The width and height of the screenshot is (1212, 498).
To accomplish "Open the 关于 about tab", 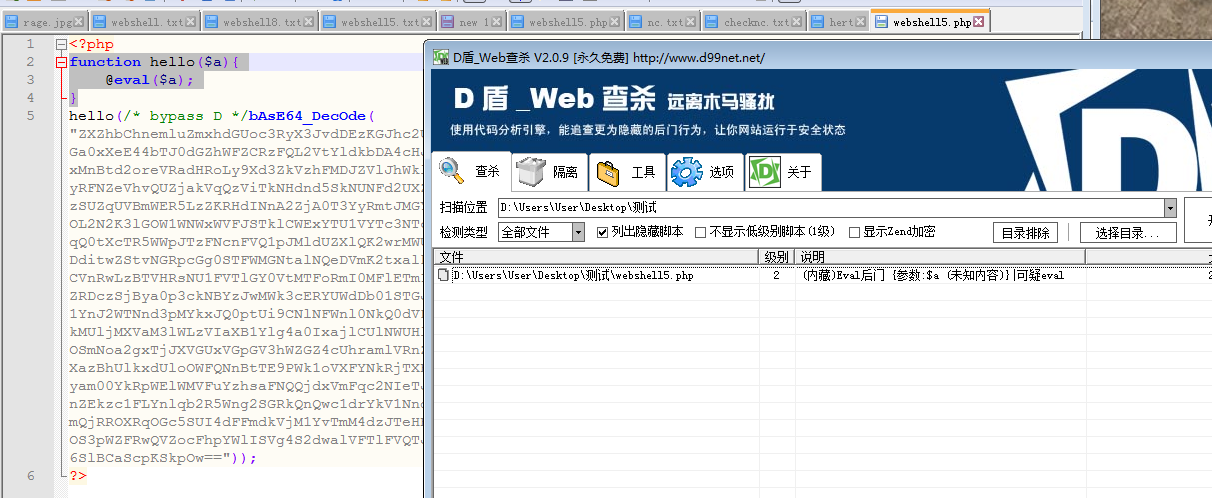I will 783,172.
